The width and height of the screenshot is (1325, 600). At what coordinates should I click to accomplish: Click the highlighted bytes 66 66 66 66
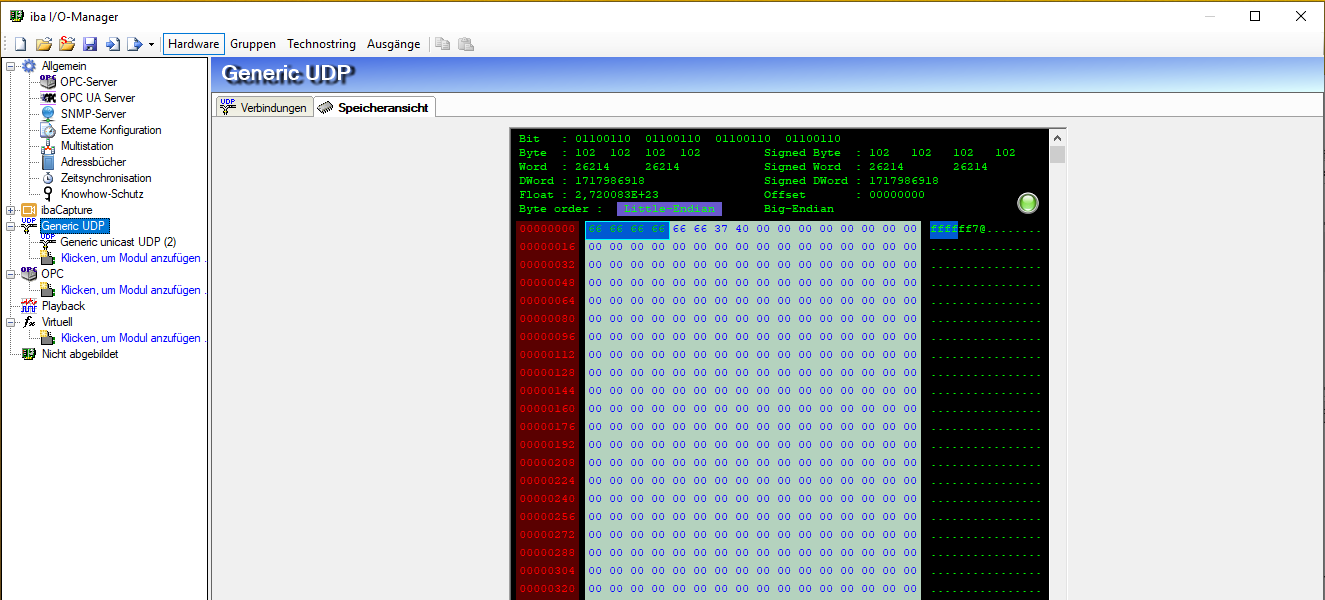(627, 229)
